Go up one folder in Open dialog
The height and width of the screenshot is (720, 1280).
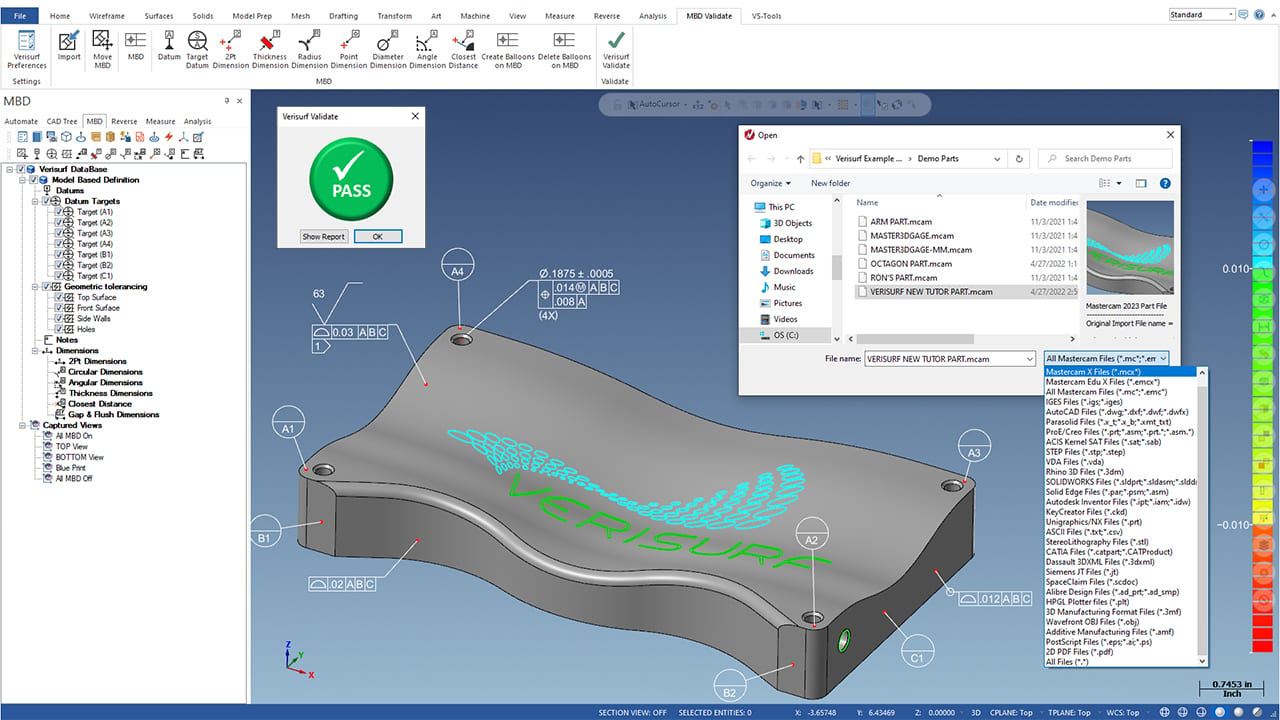800,158
